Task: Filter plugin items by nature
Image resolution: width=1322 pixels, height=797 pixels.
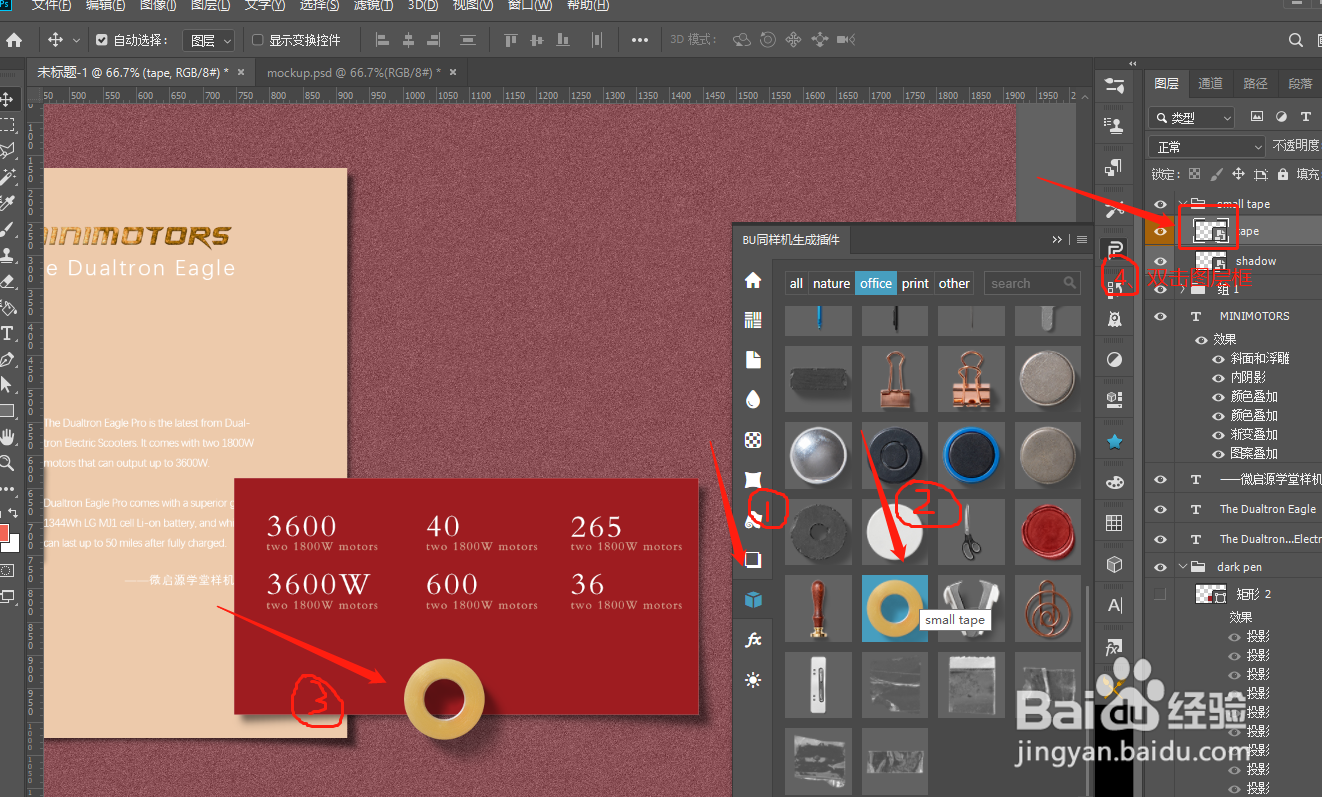Action: coord(831,283)
